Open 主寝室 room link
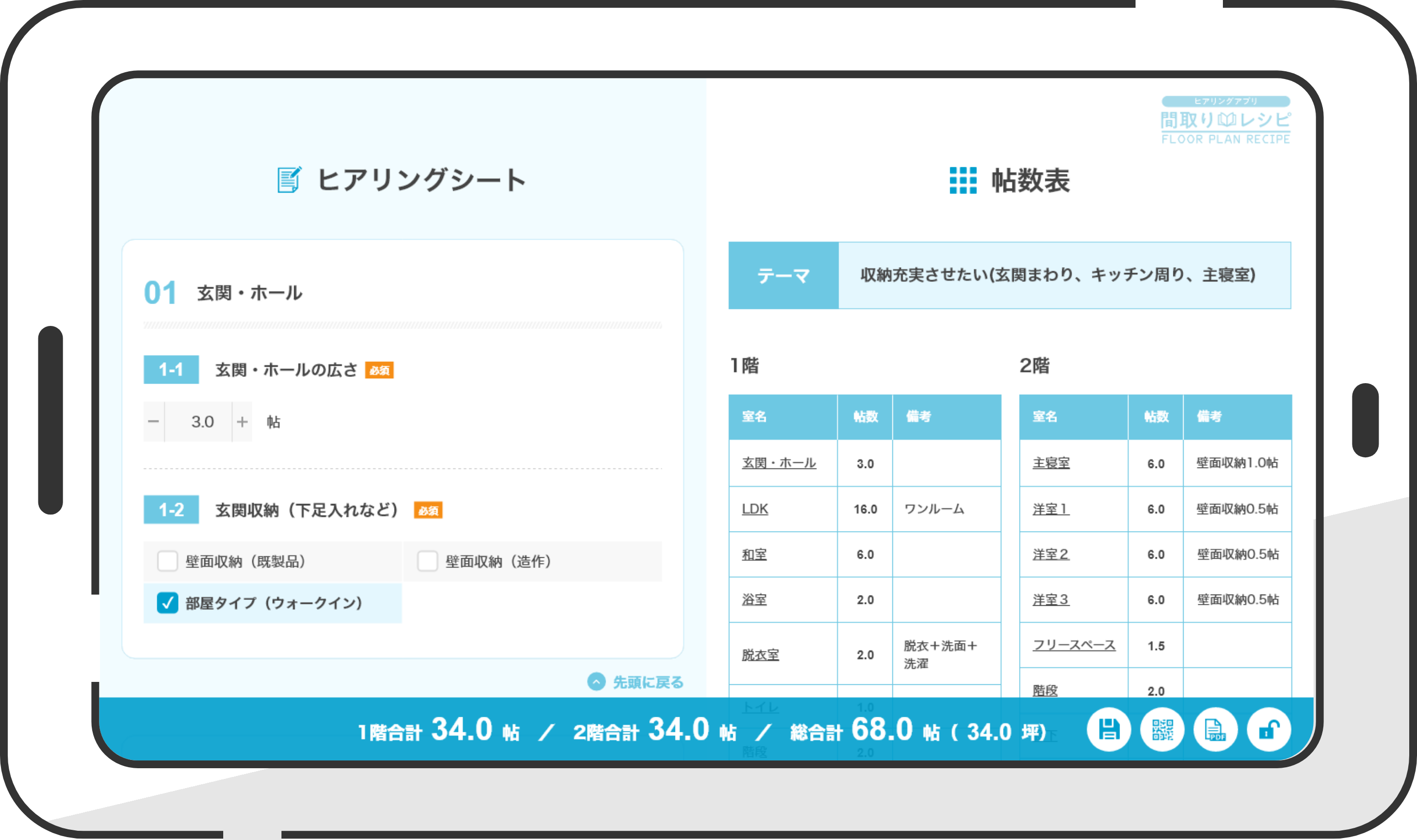 click(1051, 463)
